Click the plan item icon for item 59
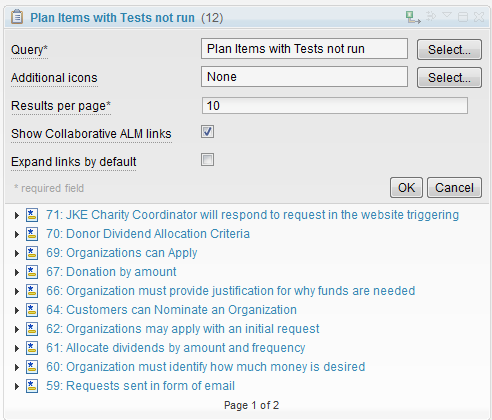This screenshot has height=420, width=492. [x=32, y=386]
